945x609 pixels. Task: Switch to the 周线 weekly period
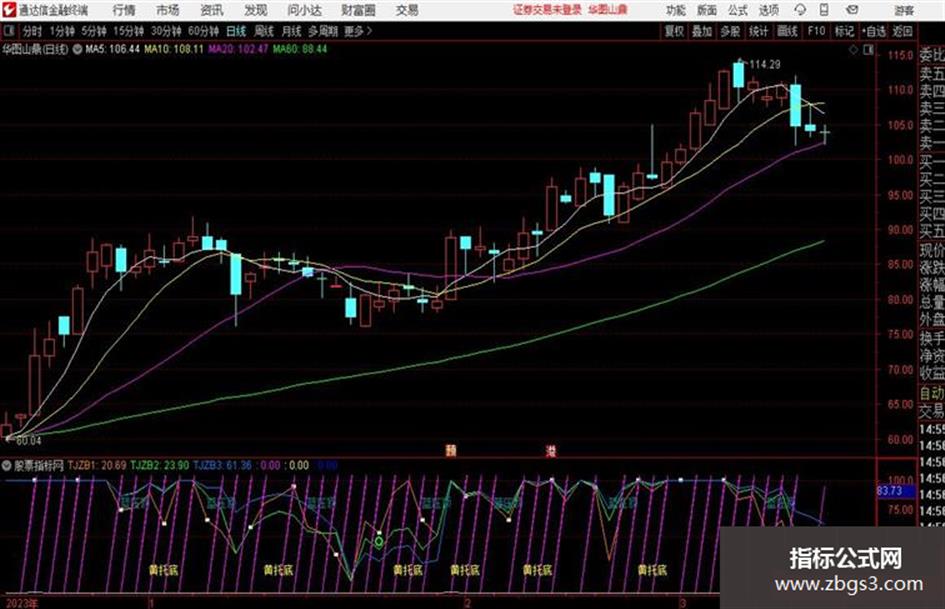(x=263, y=31)
